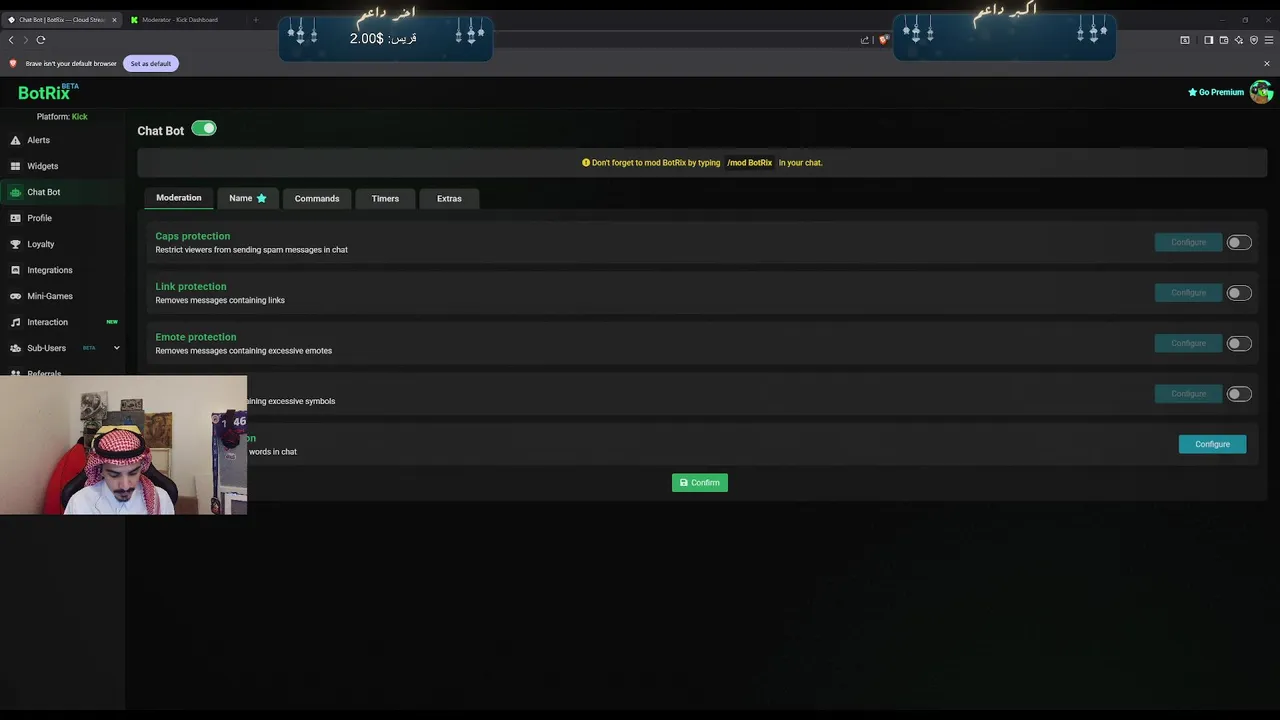Screen dimensions: 1280x720
Task: Expand the Sub-Users submenu chevron
Action: tap(116, 348)
